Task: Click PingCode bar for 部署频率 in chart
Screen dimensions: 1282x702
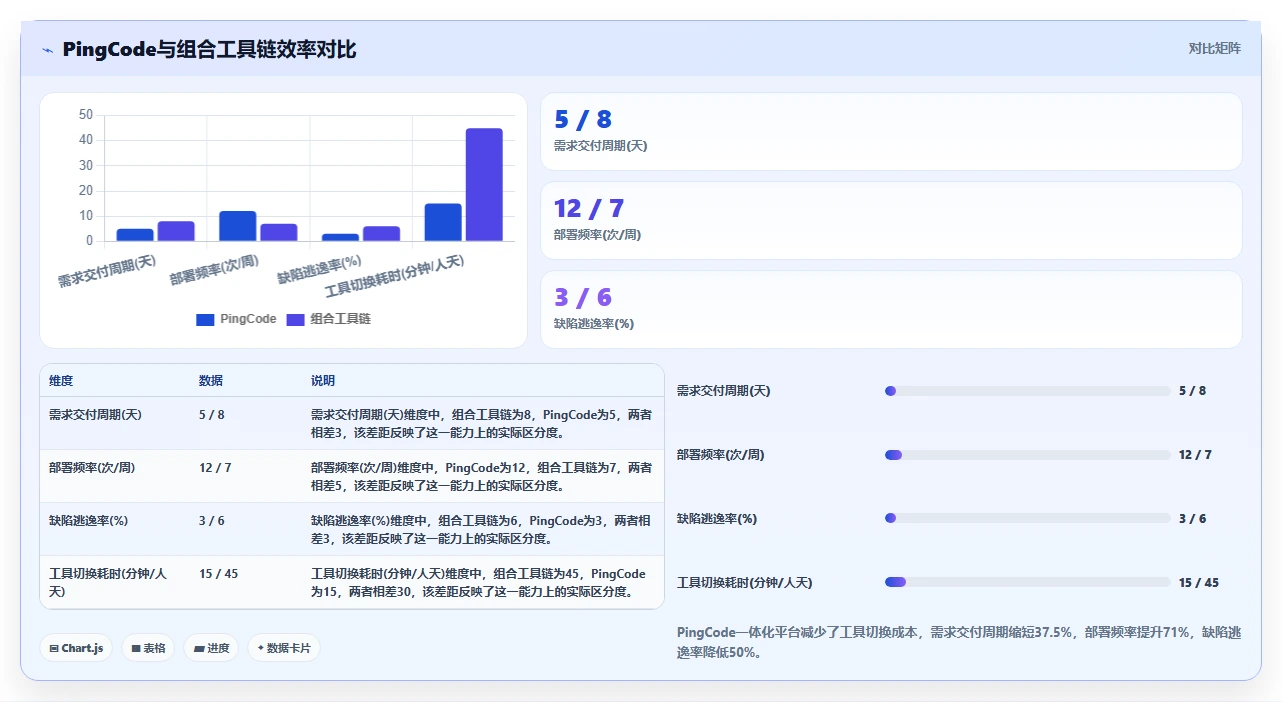Action: pos(238,226)
